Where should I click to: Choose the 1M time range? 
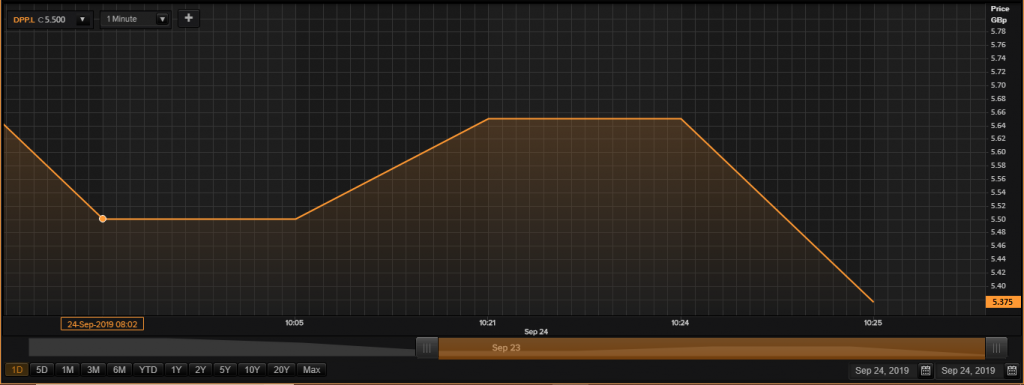(x=67, y=370)
